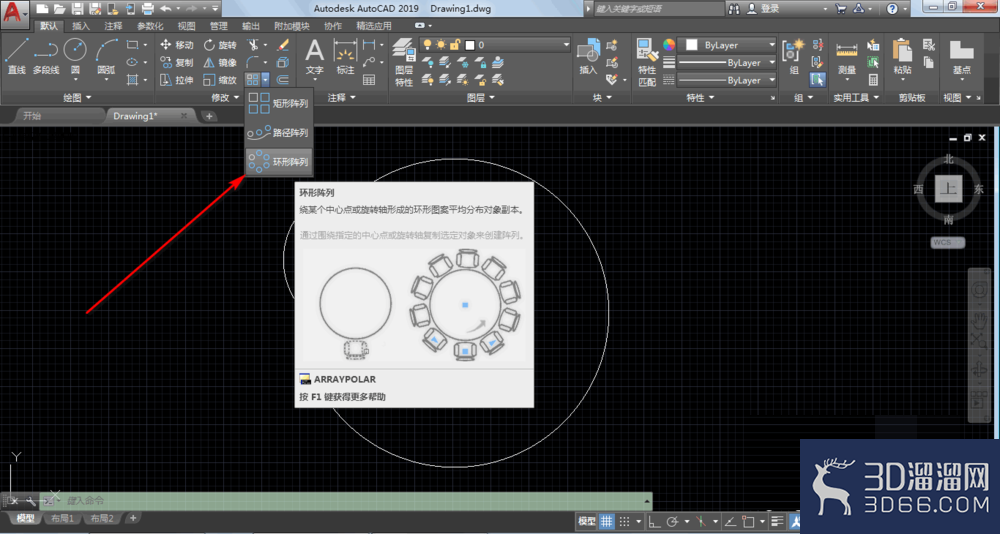The width and height of the screenshot is (1000, 534).
Task: Toggle polar tracking in status bar
Action: point(672,521)
